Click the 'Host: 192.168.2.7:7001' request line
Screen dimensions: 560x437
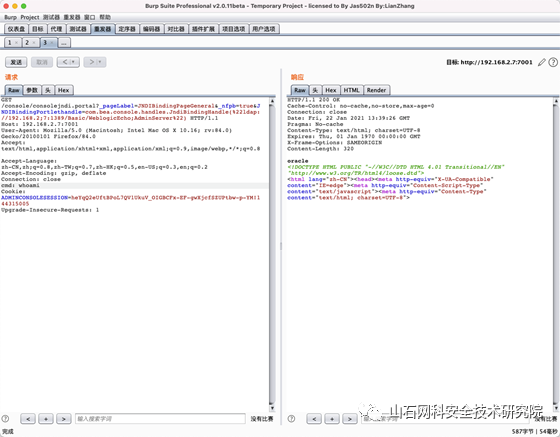(x=39, y=124)
